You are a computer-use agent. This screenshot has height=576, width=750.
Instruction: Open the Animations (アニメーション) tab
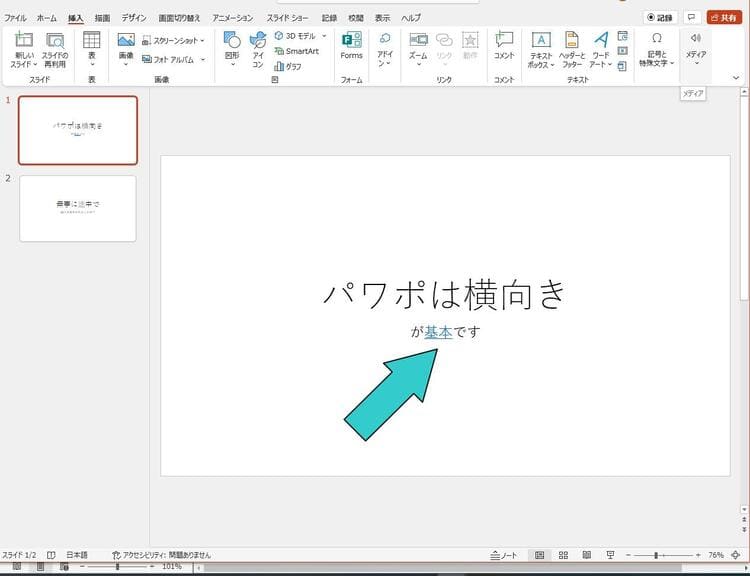tap(232, 18)
